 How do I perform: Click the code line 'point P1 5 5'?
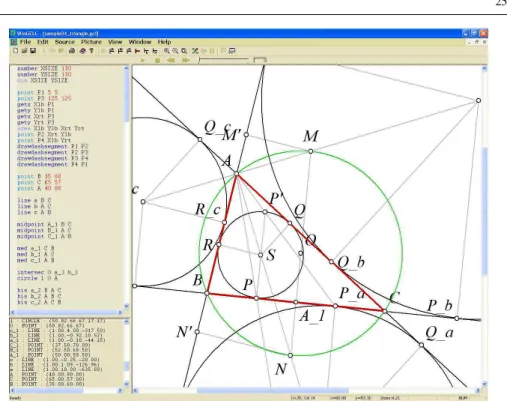[37, 92]
